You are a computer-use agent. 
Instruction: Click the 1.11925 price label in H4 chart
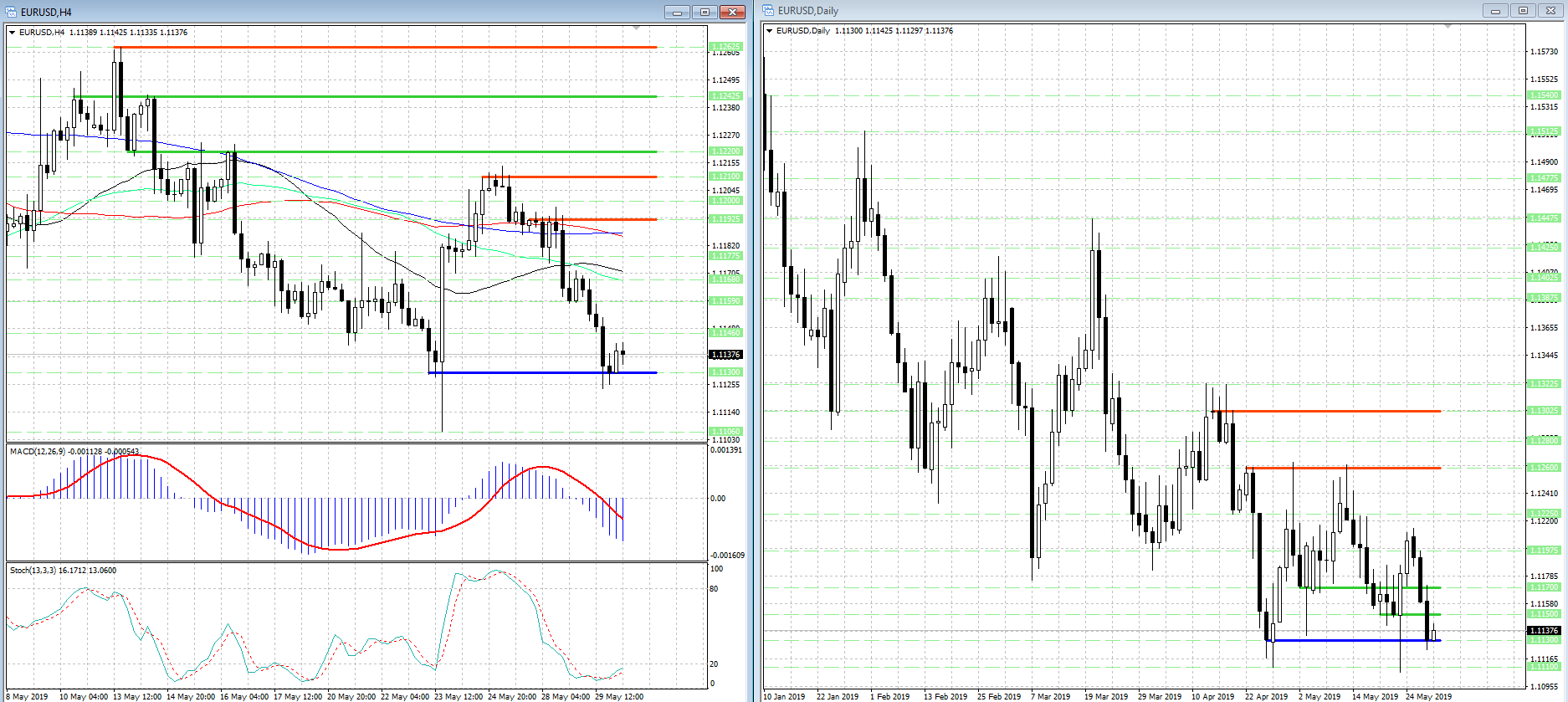pos(725,219)
